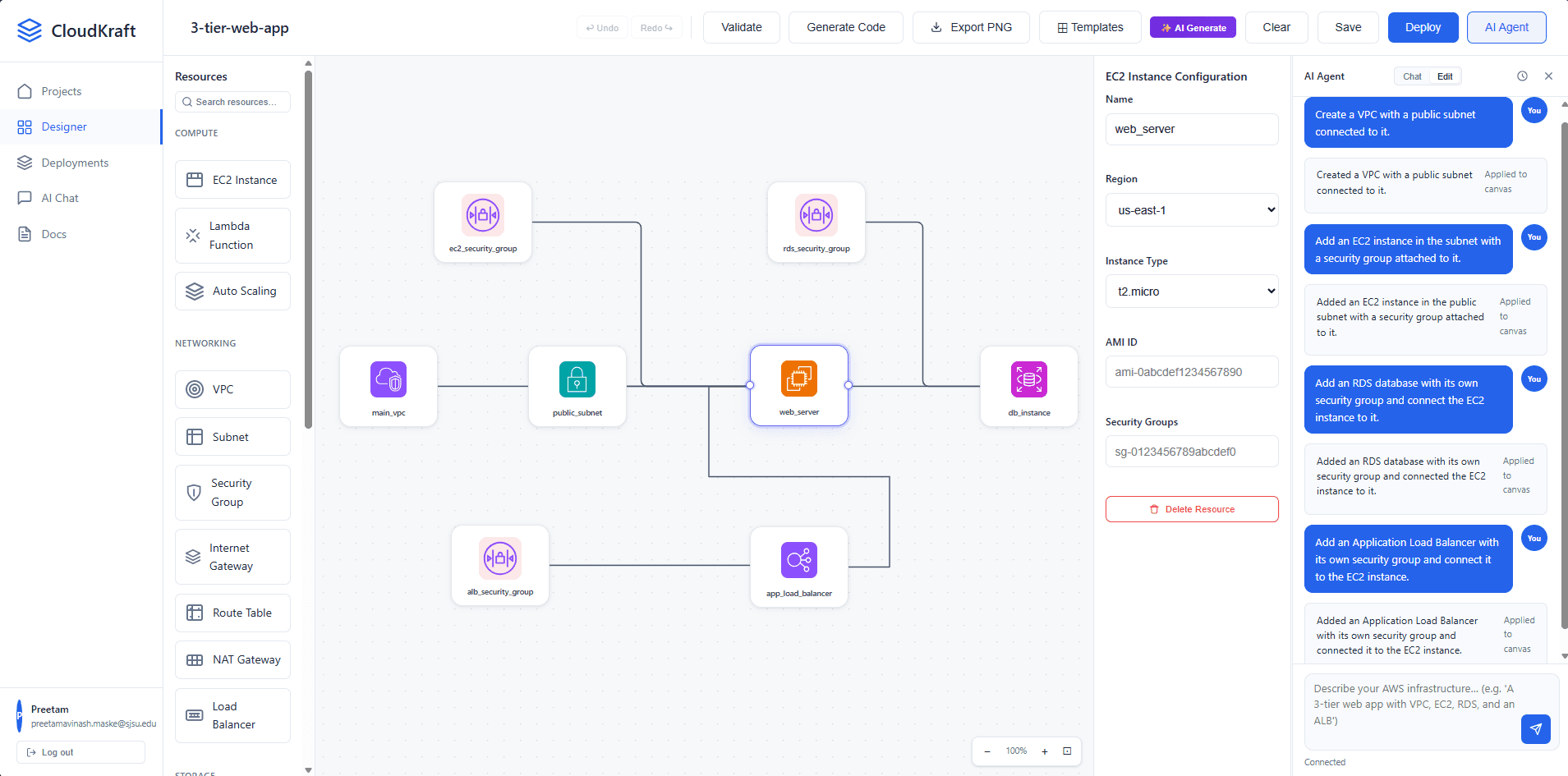Click the AI Agent chat scrollbar
Image resolution: width=1568 pixels, height=776 pixels.
click(x=1564, y=375)
